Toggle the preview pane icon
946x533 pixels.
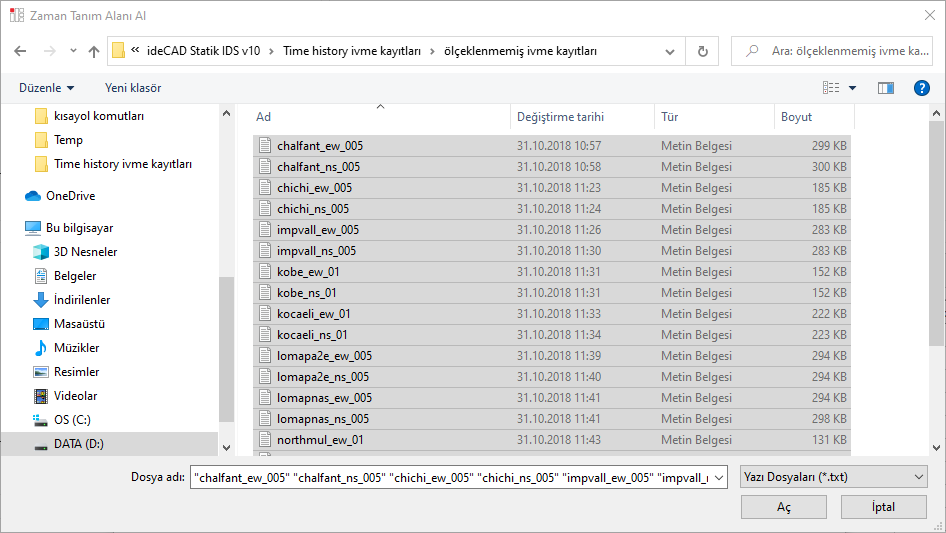885,88
